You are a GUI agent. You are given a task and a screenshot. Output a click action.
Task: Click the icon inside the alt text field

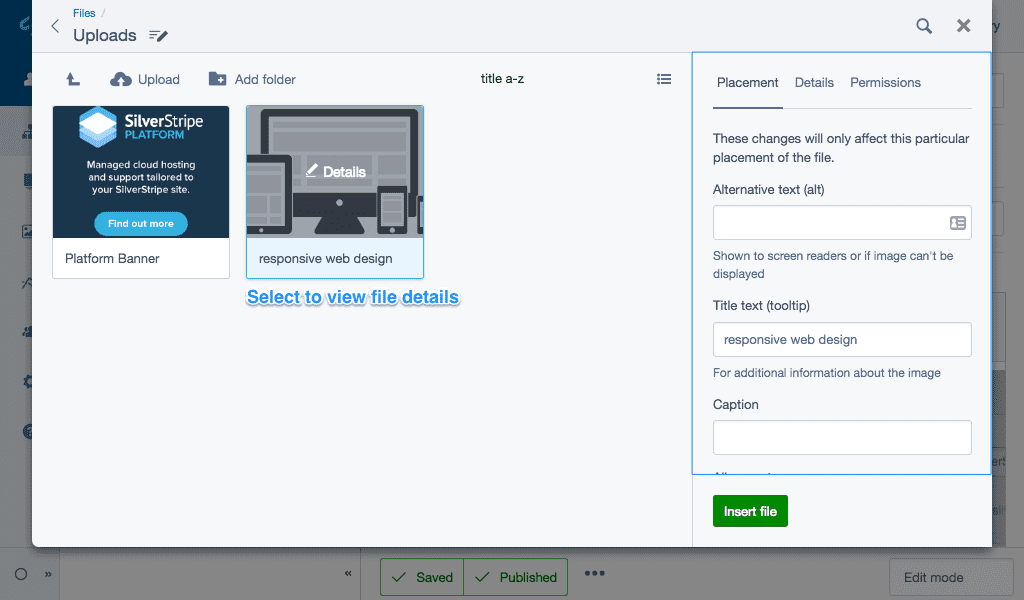point(957,223)
